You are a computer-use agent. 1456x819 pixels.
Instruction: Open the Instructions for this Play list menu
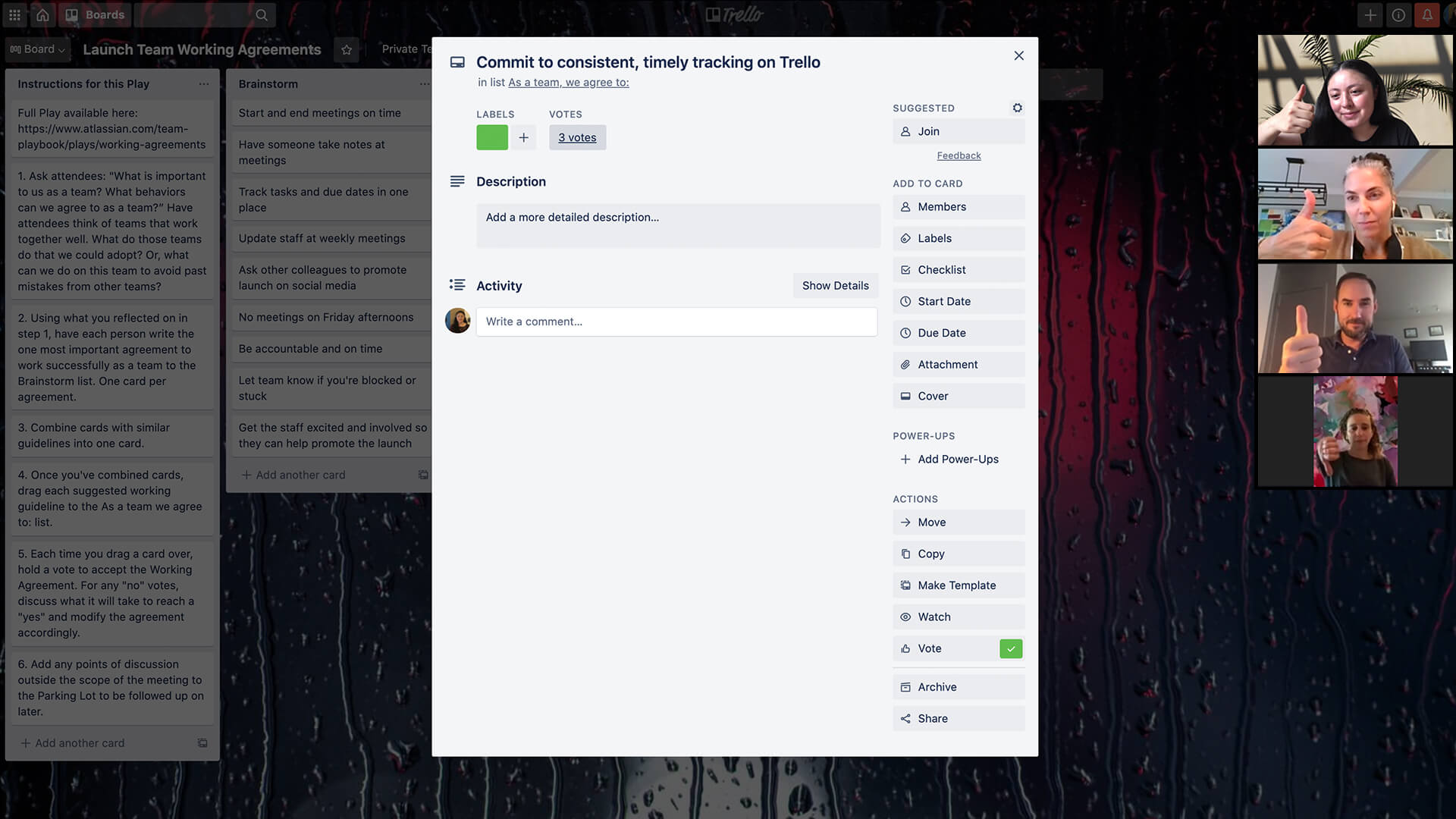point(202,84)
